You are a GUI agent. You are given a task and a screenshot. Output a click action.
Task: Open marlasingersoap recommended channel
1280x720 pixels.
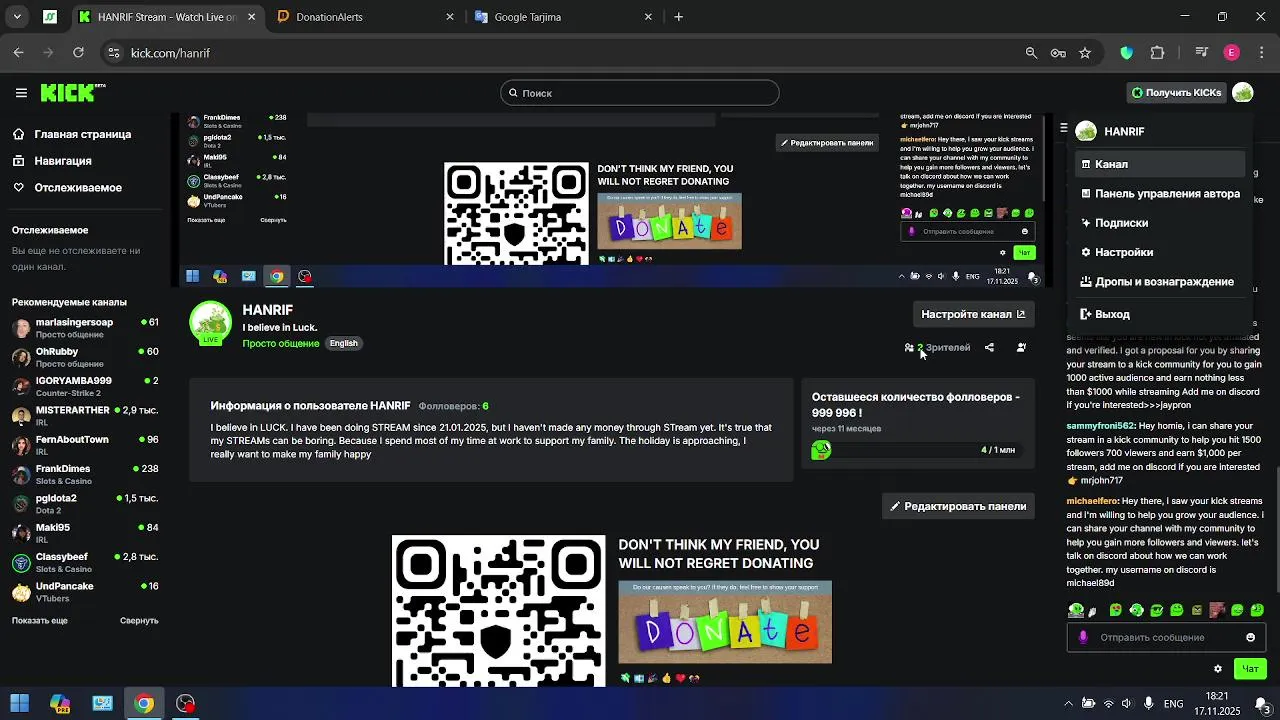(85, 328)
